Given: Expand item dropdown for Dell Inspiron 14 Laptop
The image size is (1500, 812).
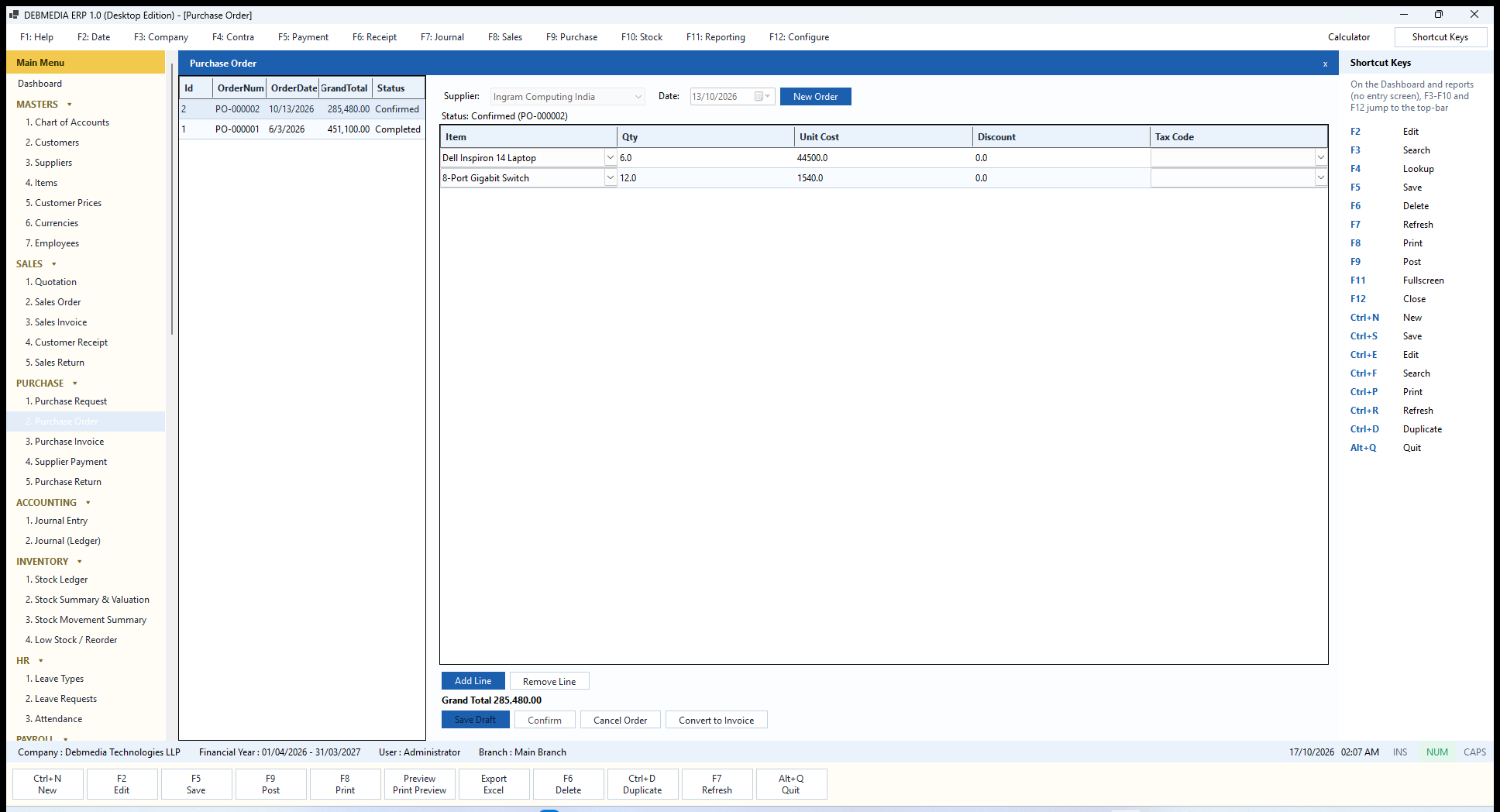Looking at the screenshot, I should point(611,158).
